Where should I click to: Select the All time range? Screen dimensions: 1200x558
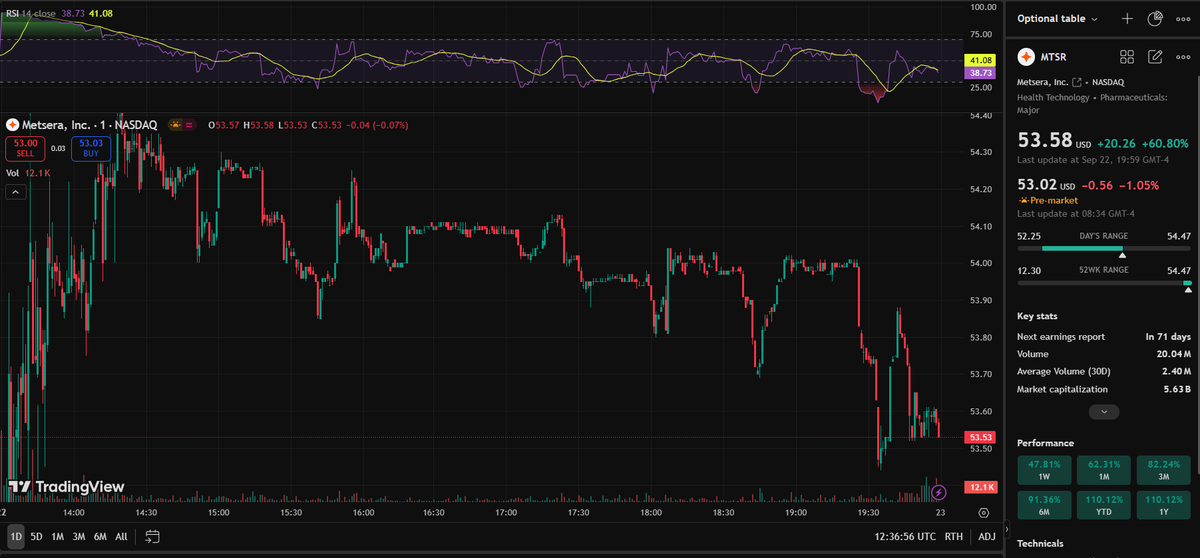click(x=121, y=536)
